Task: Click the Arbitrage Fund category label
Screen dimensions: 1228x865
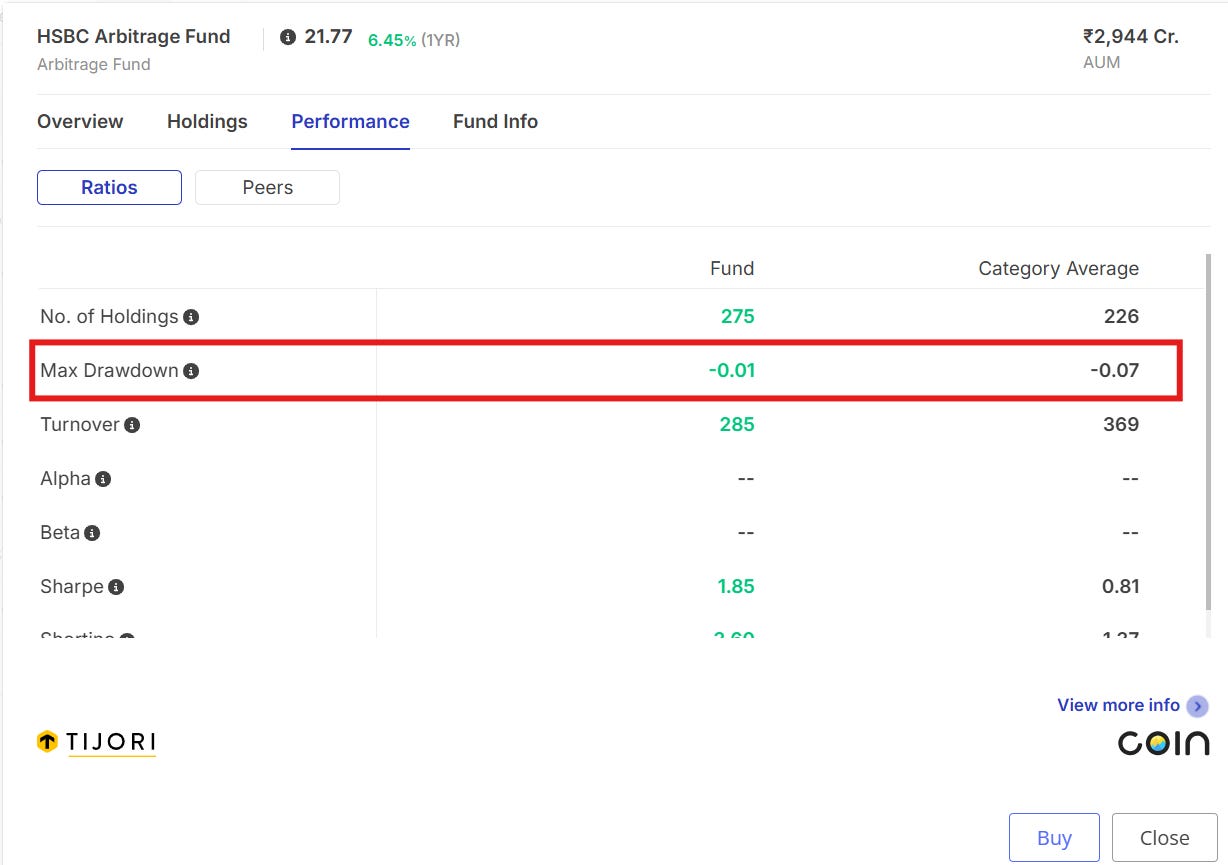Action: [94, 65]
